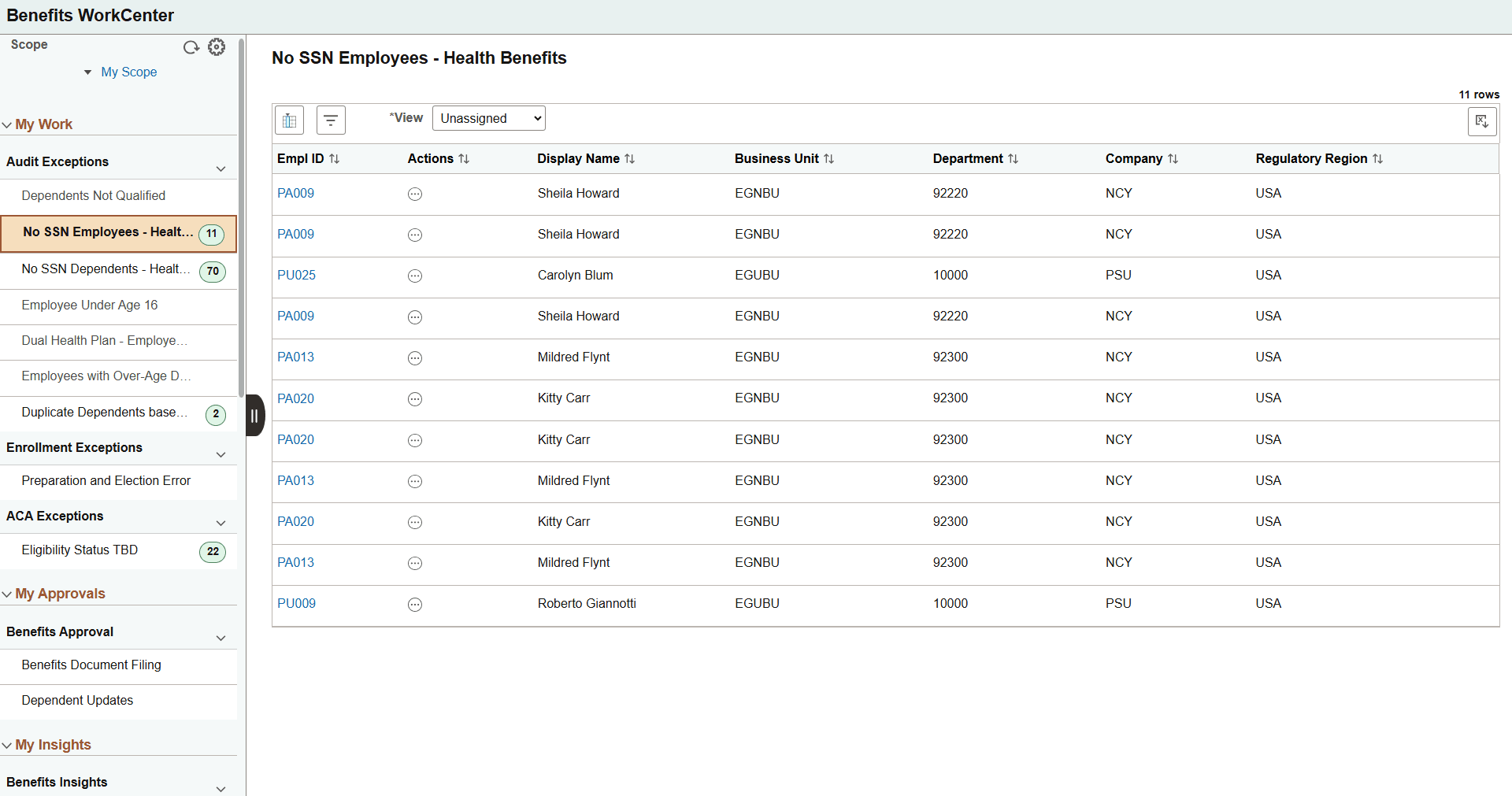Open the actions menu for Carolyn Blum
Screen dimensions: 1512x796
click(415, 276)
